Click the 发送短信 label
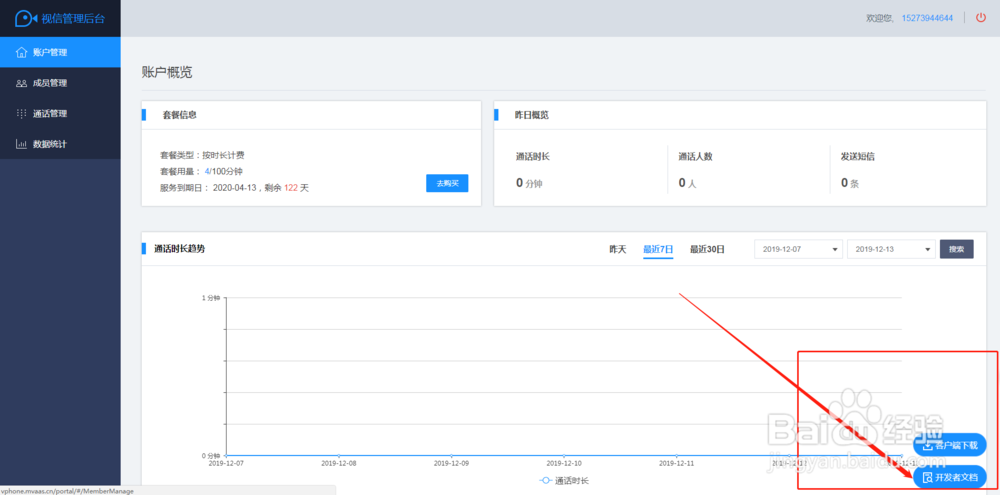Screen dimensions: 1000x495 click(x=858, y=156)
